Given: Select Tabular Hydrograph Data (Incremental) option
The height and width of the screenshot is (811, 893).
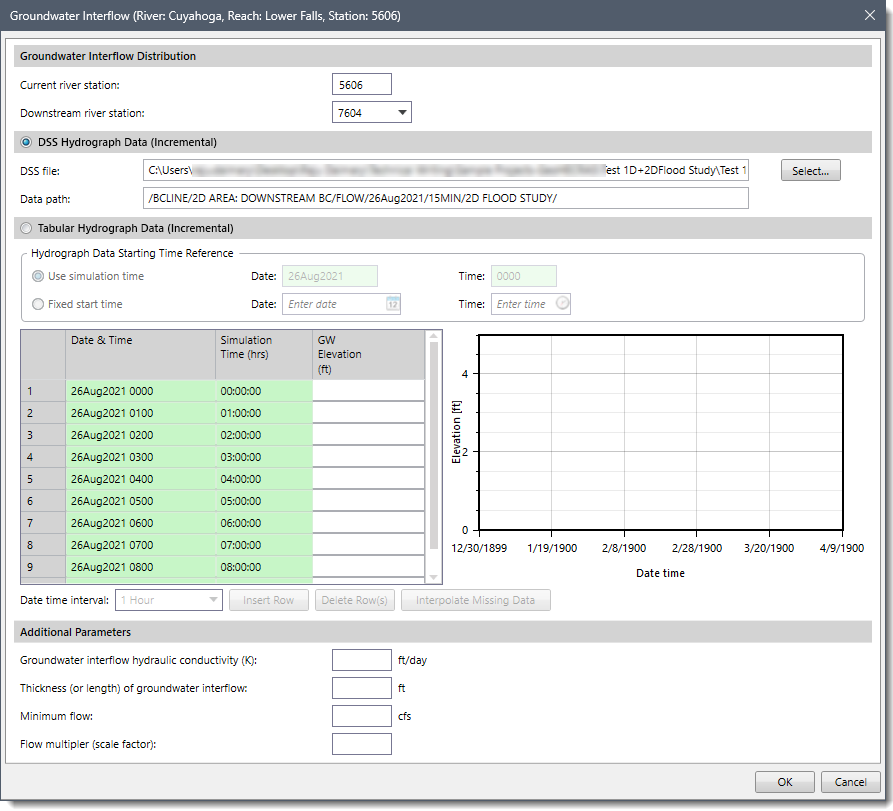Looking at the screenshot, I should click(26, 228).
